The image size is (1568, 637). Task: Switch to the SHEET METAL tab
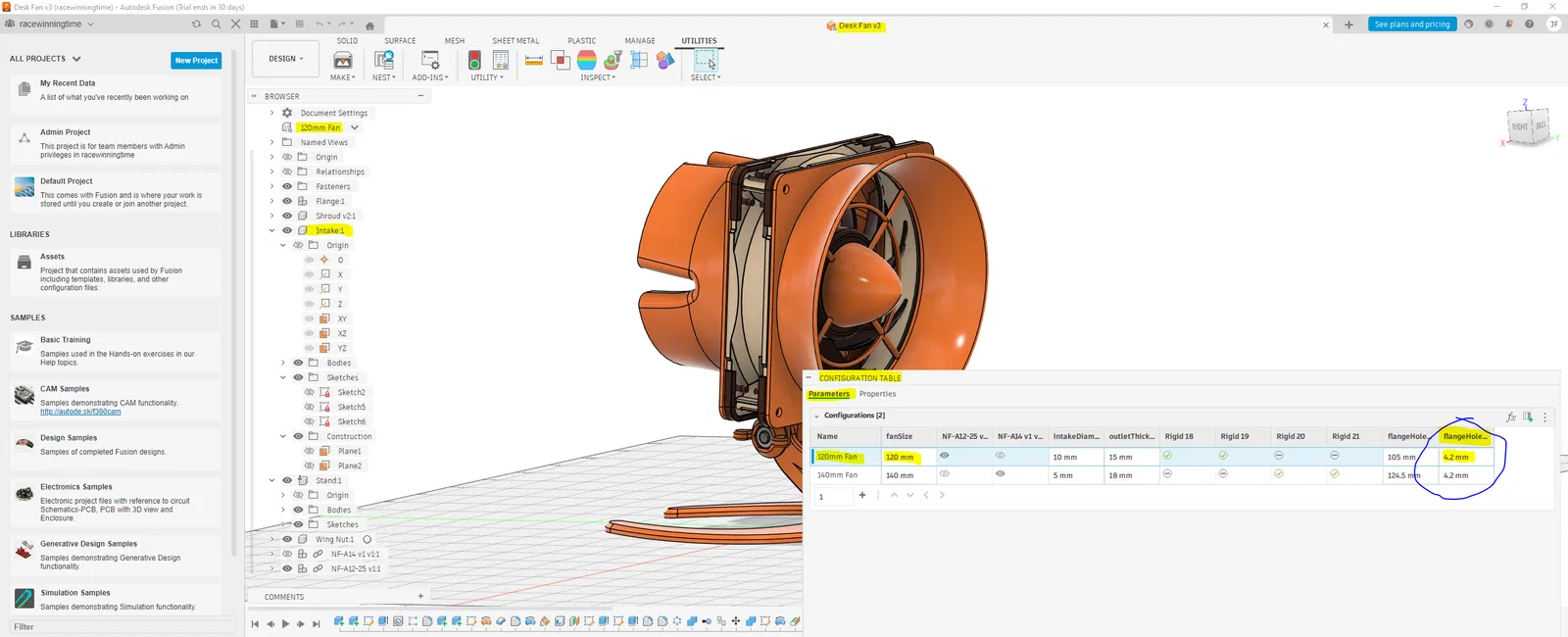[x=515, y=41]
